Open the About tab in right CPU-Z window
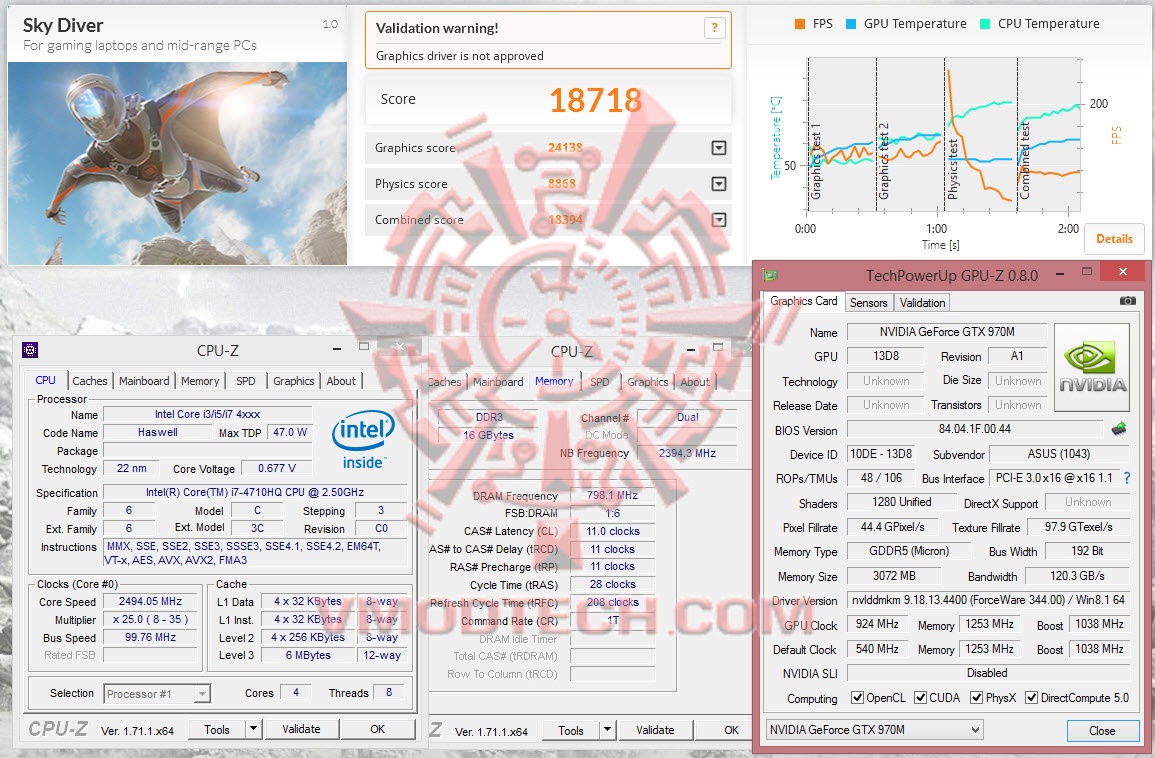1155x758 pixels. 695,382
